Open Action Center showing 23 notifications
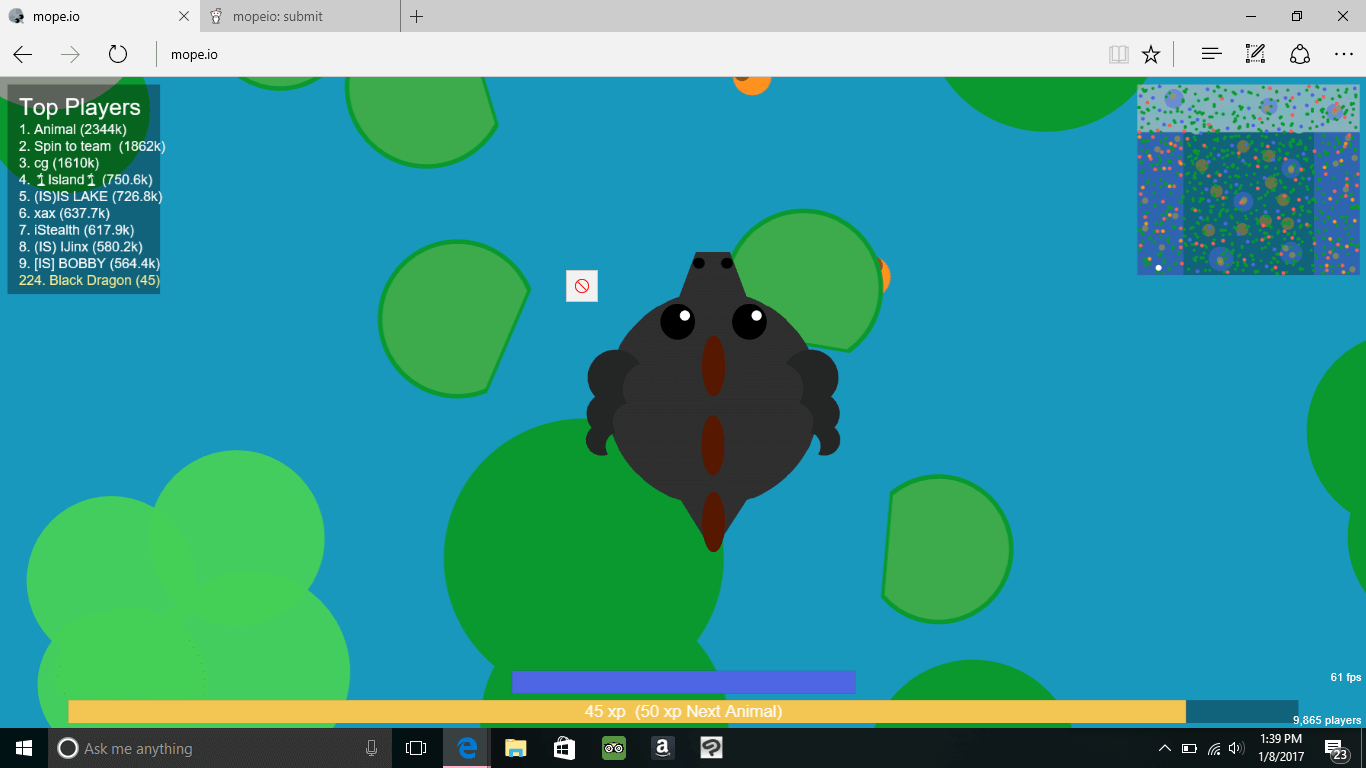Screen dimensions: 1366x768 1334,748
